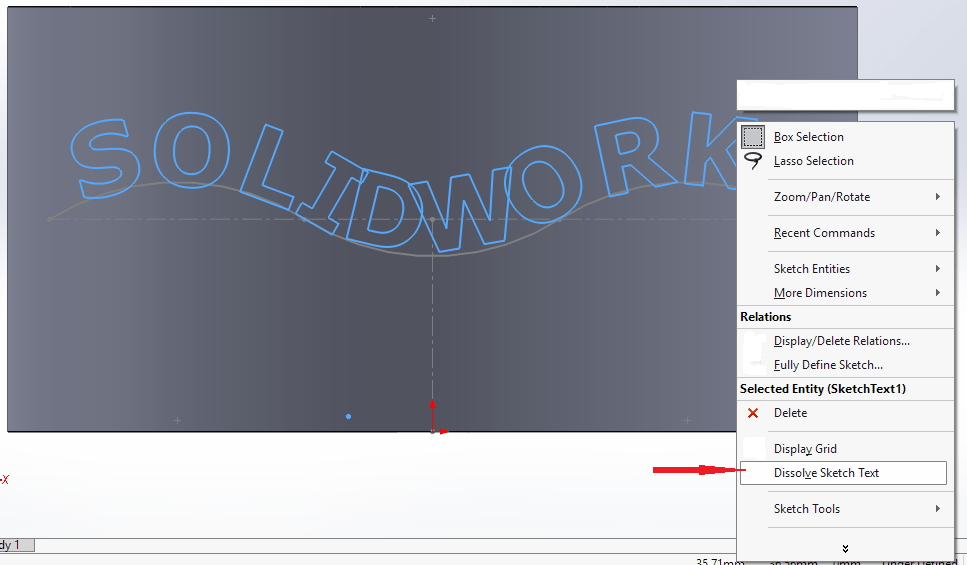Expand the Sketch Entities arrow
The image size is (967, 565).
point(937,269)
